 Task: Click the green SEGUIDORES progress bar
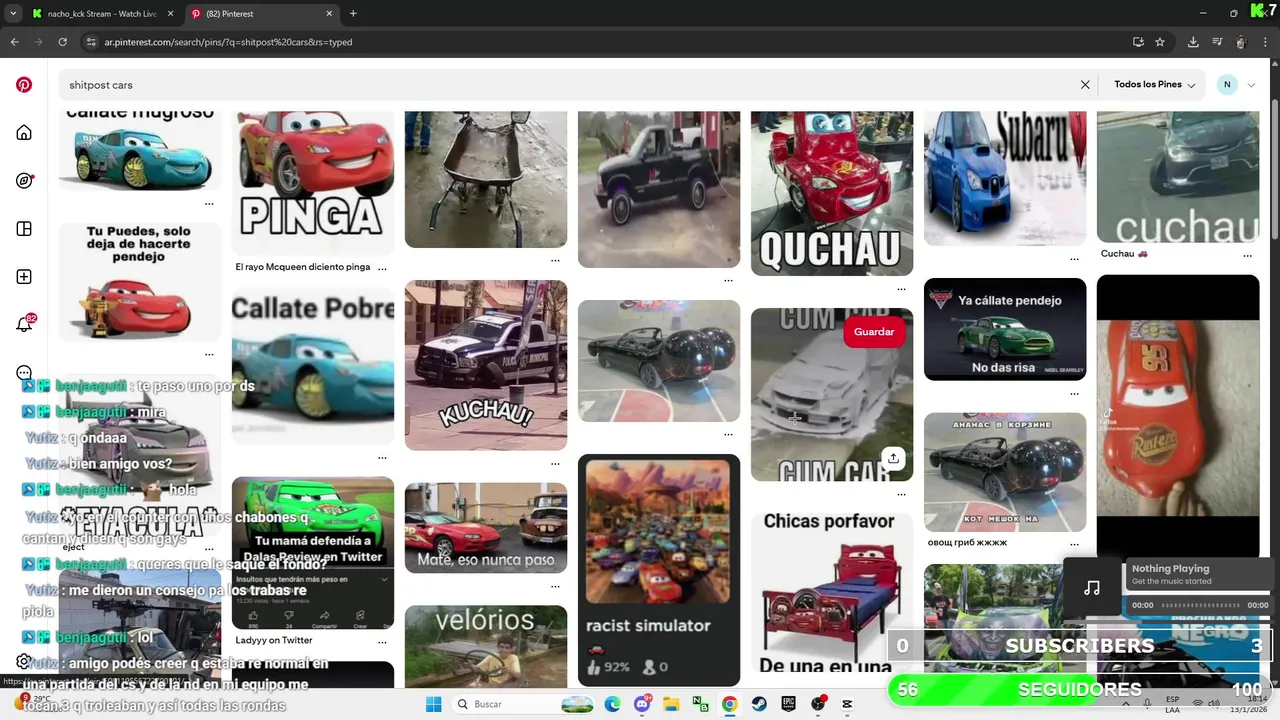coord(1080,689)
